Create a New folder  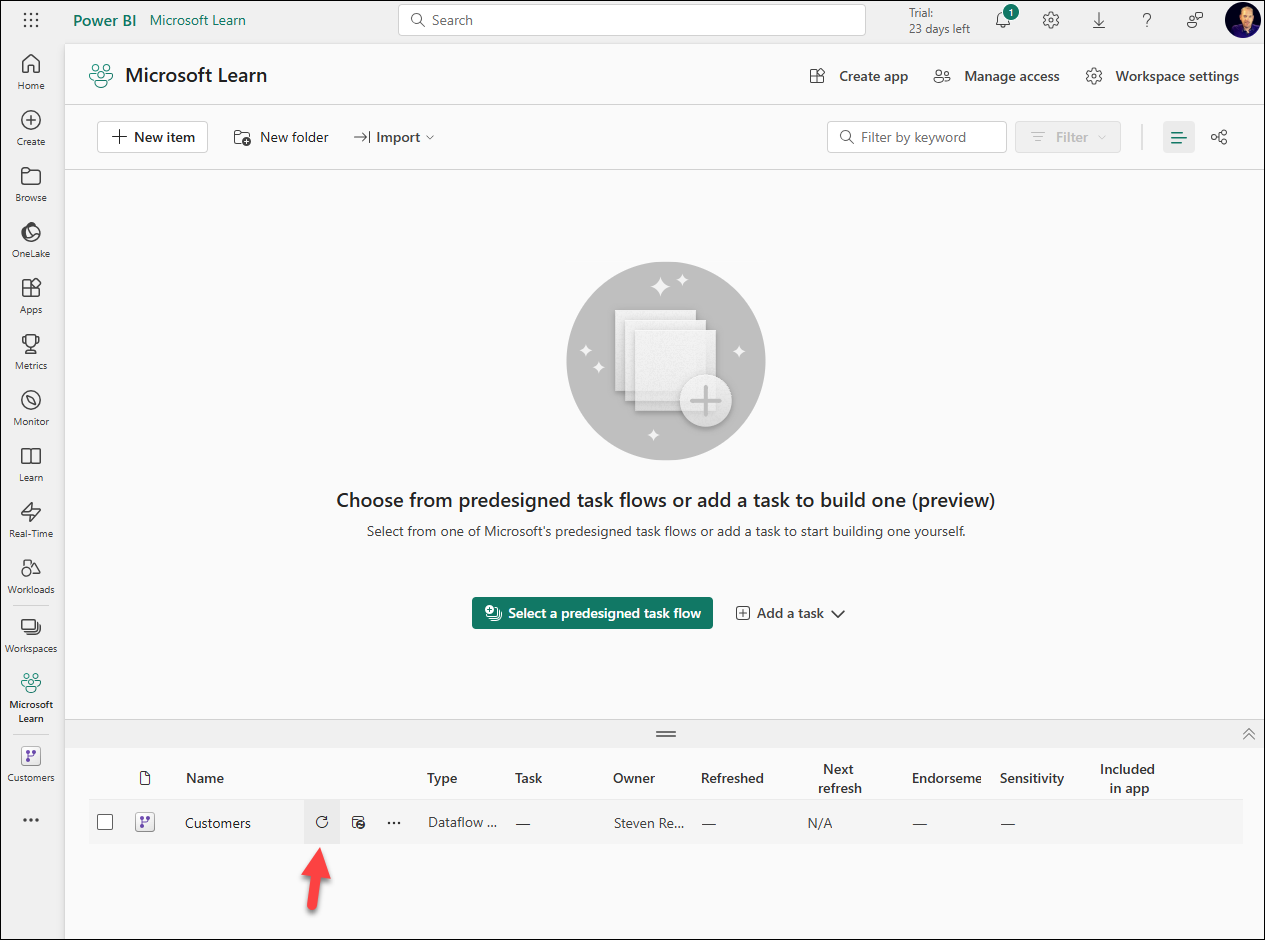coord(281,137)
